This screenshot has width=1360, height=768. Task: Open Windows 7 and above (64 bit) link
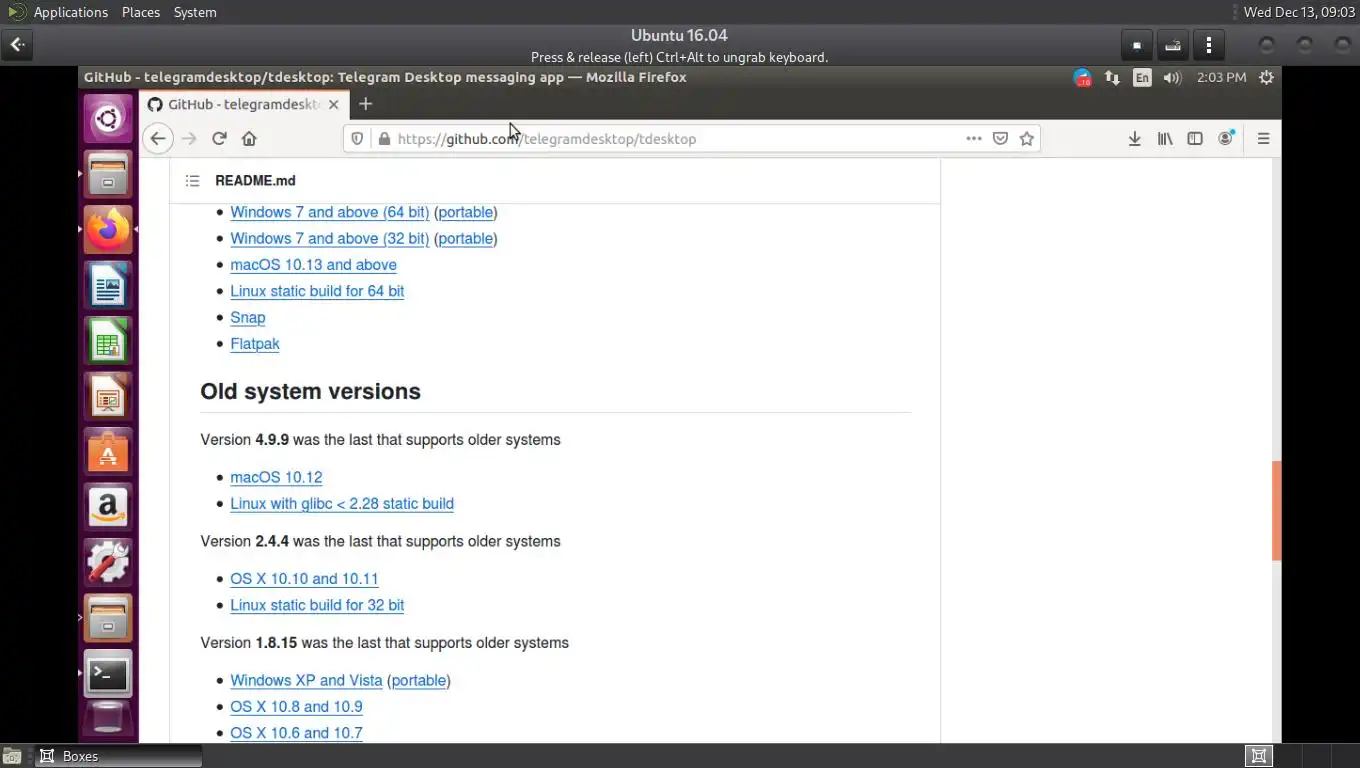329,212
